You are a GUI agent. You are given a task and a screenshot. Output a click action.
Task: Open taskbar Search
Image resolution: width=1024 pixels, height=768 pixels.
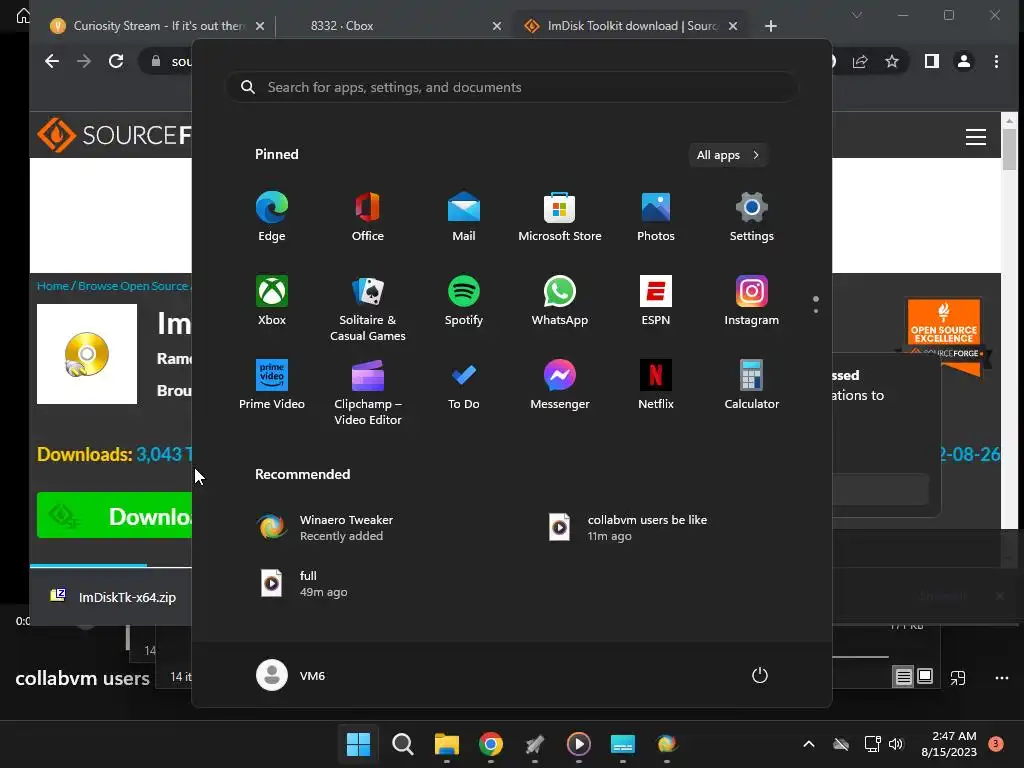coord(402,744)
